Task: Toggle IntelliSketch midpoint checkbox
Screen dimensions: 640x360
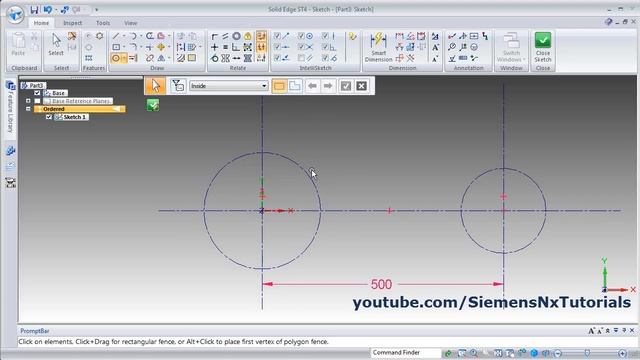Action: tap(277, 47)
